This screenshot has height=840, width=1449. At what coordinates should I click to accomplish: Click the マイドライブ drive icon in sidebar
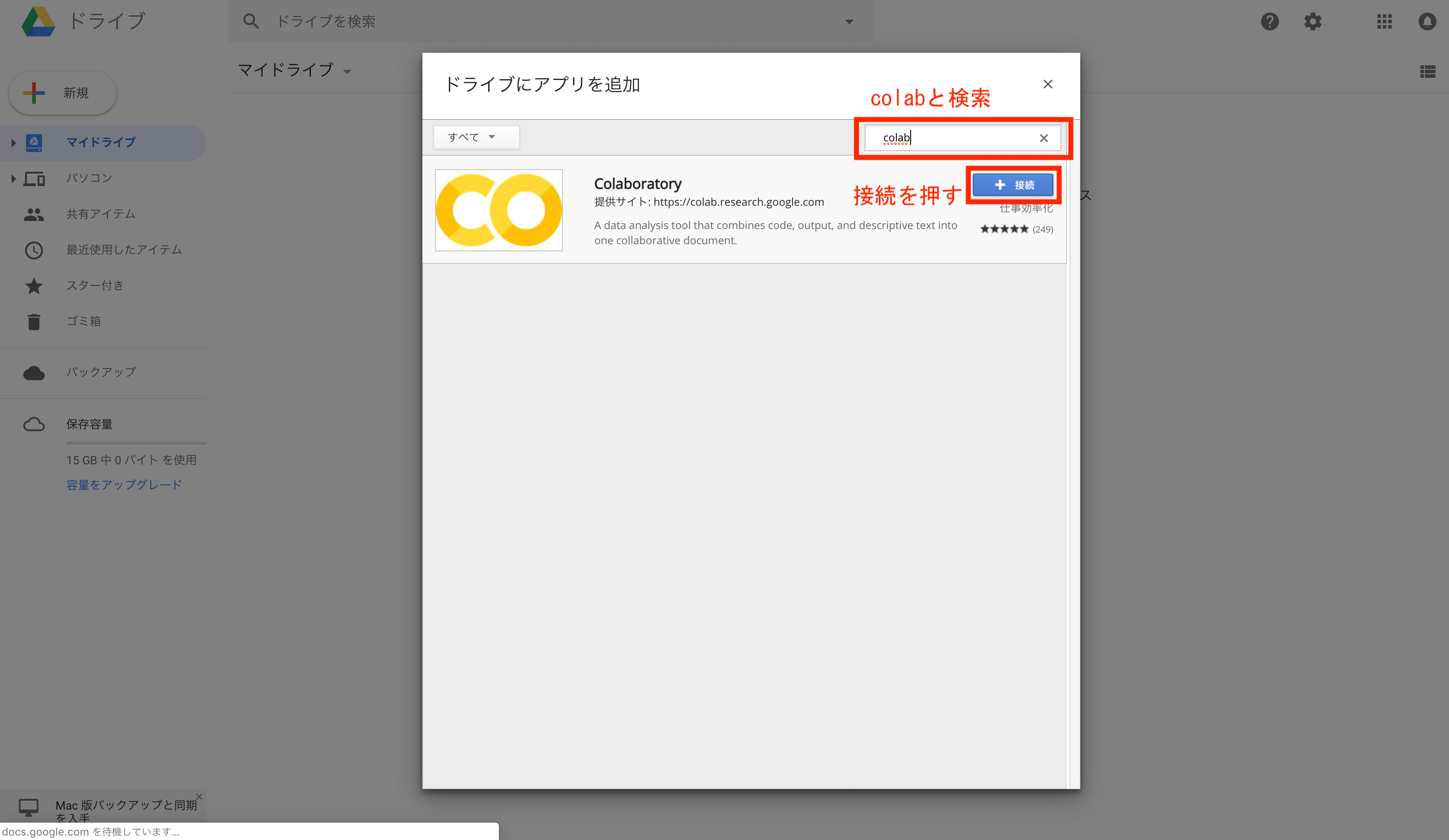pyautogui.click(x=34, y=143)
